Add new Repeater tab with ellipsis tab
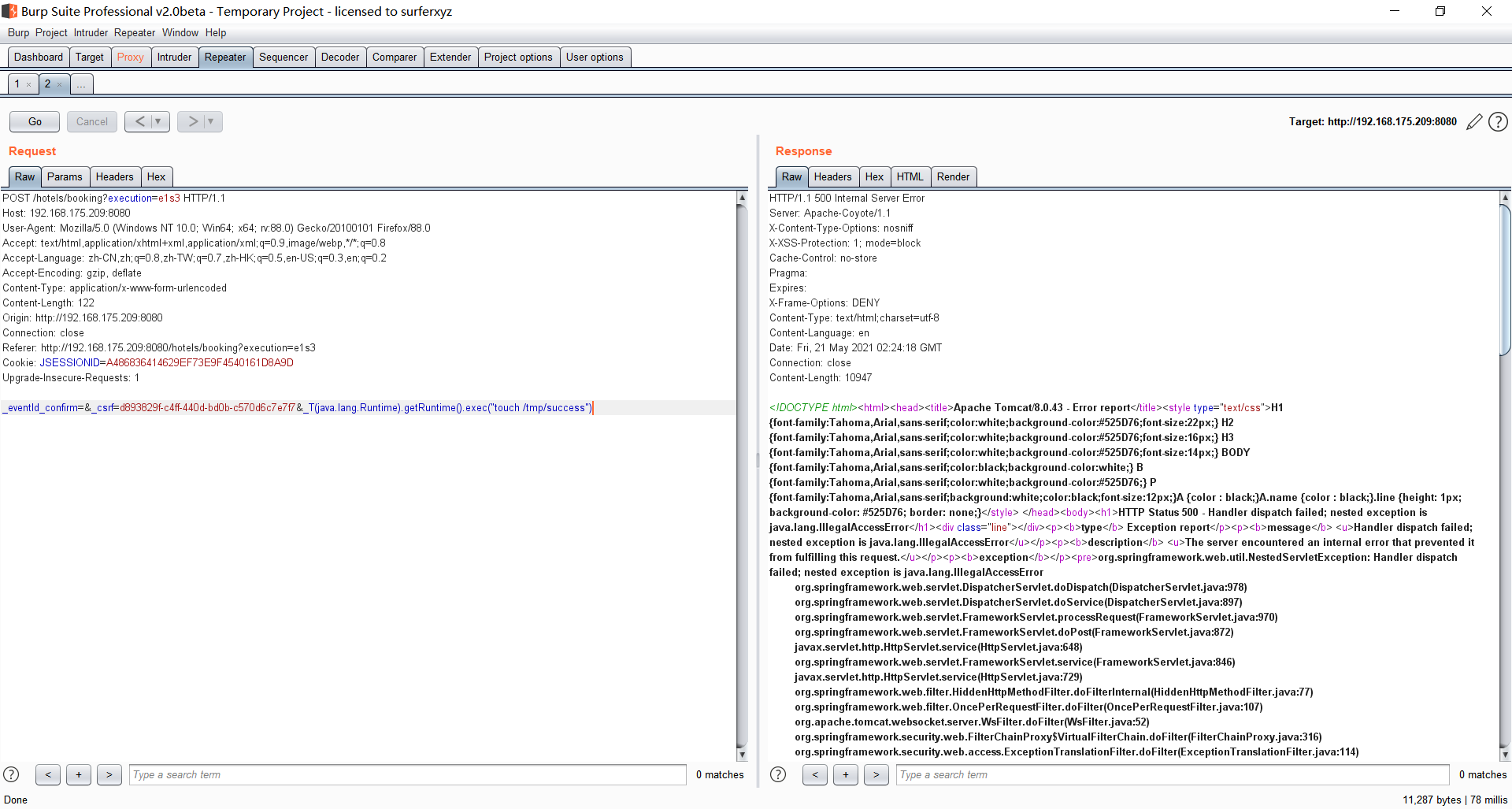 pos(82,84)
